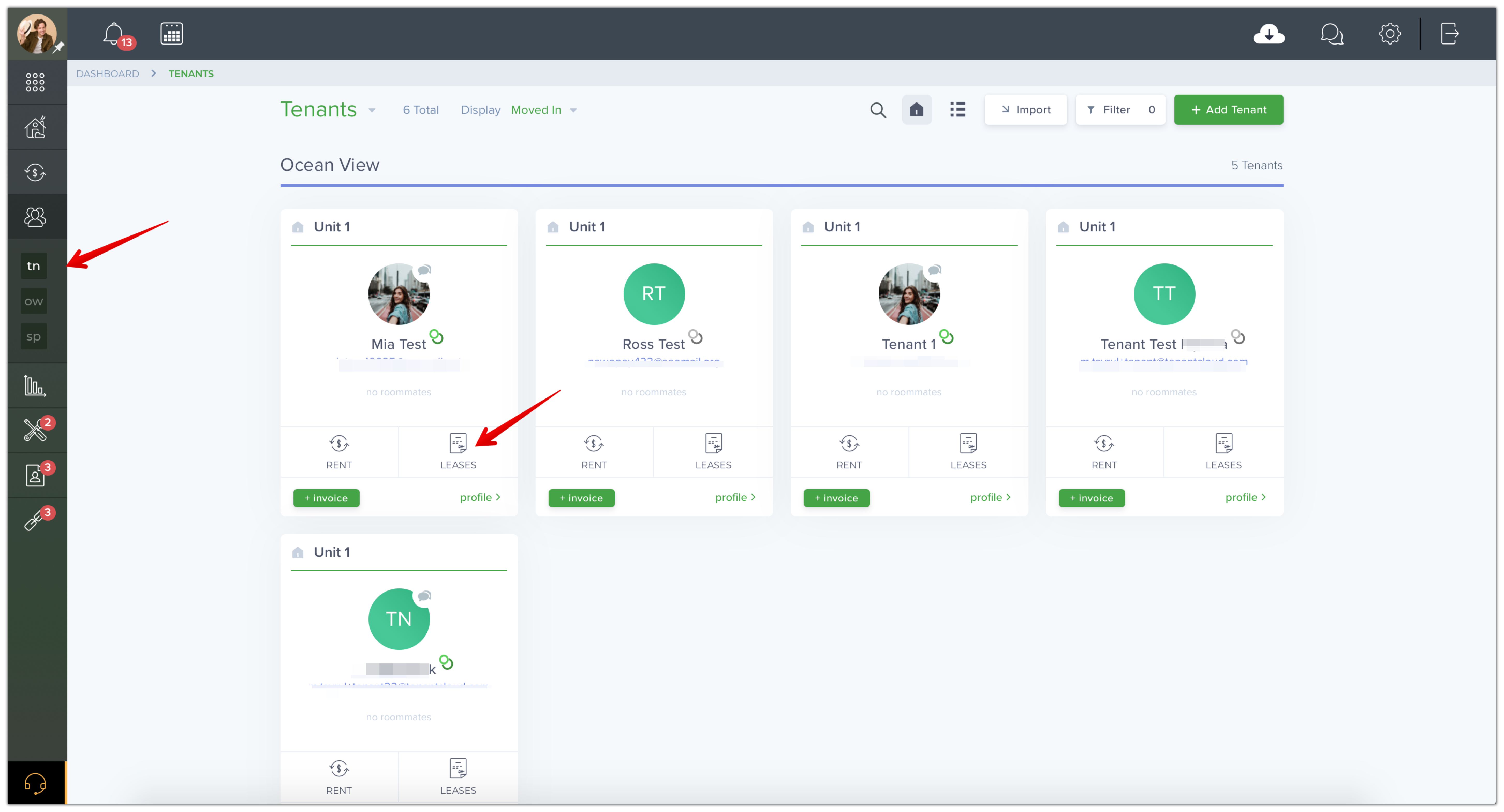Open the support headset icon
This screenshot has height=812, width=1504.
coord(35,783)
